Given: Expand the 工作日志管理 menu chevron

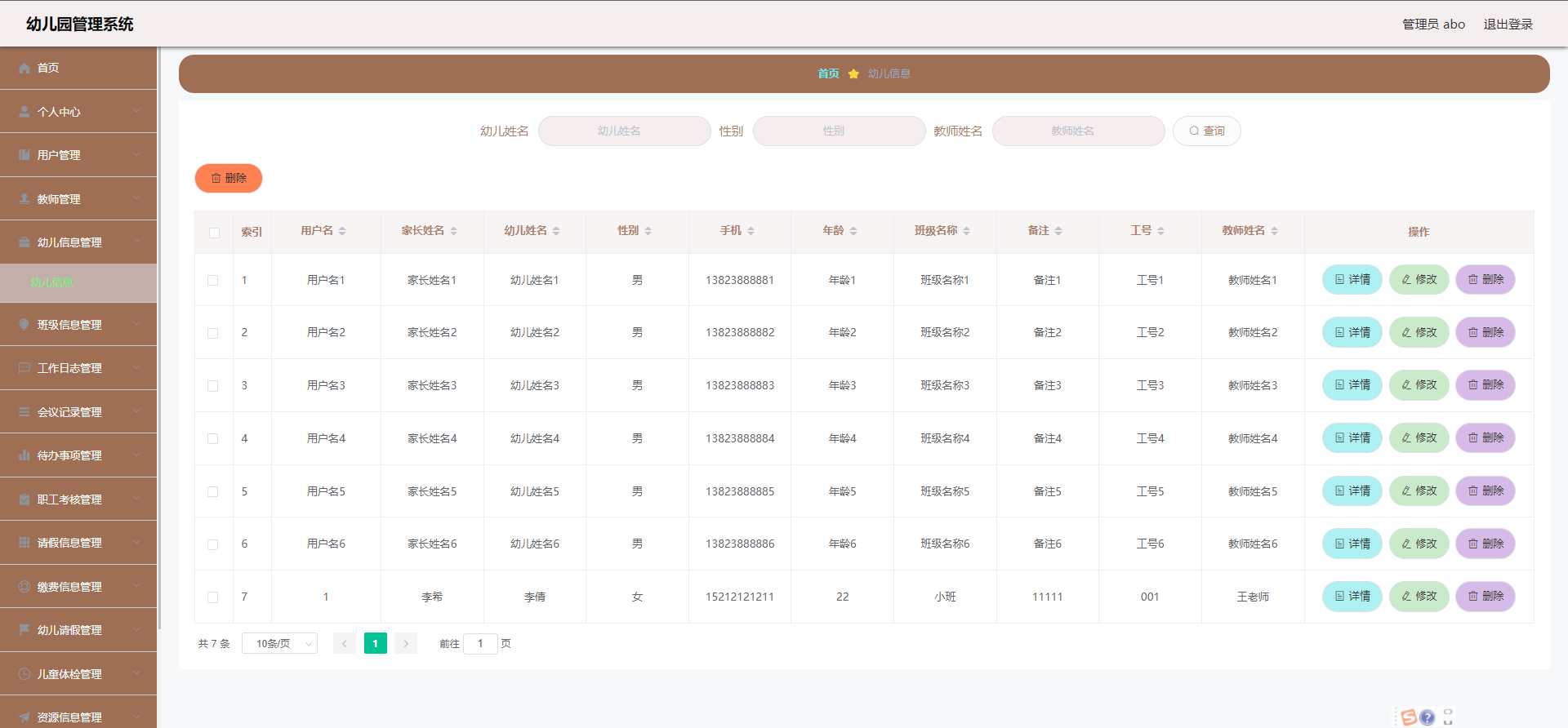Looking at the screenshot, I should tap(136, 367).
